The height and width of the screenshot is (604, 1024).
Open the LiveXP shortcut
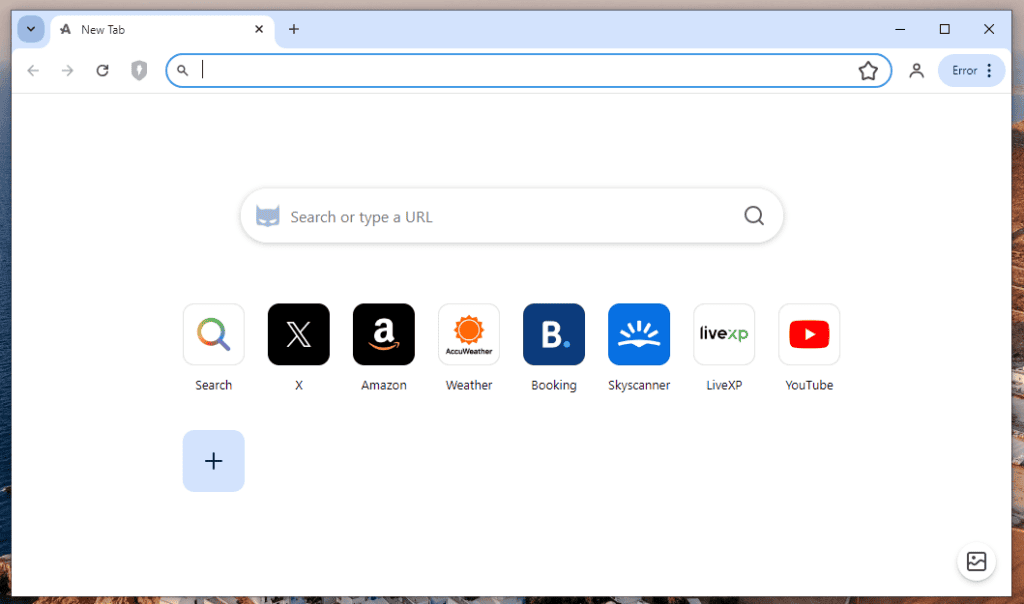coord(723,334)
